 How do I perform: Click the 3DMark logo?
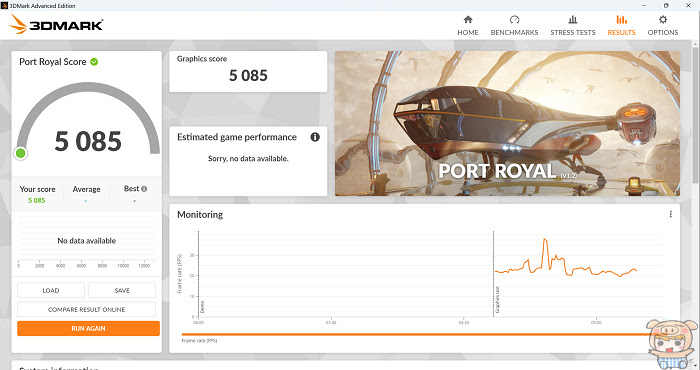(56, 24)
